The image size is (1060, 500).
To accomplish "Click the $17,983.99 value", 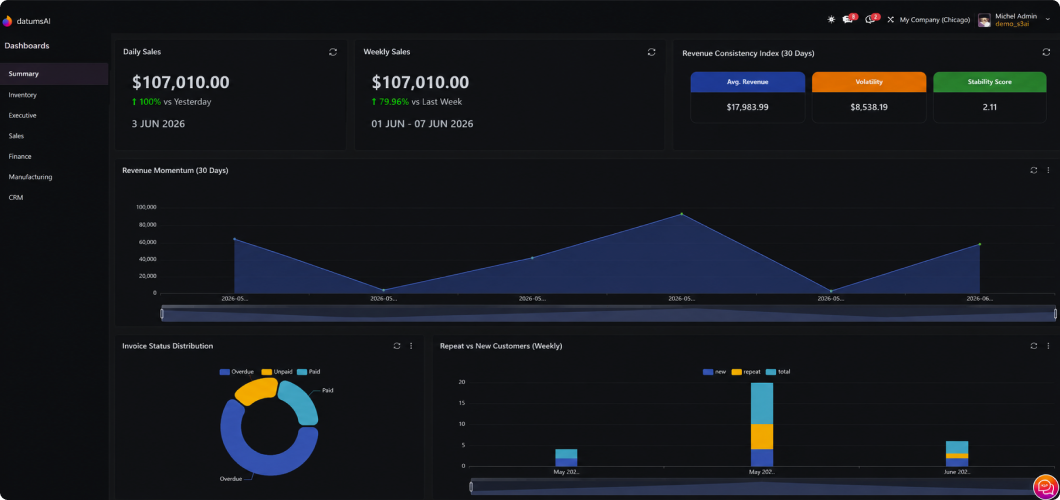I will 747,107.
